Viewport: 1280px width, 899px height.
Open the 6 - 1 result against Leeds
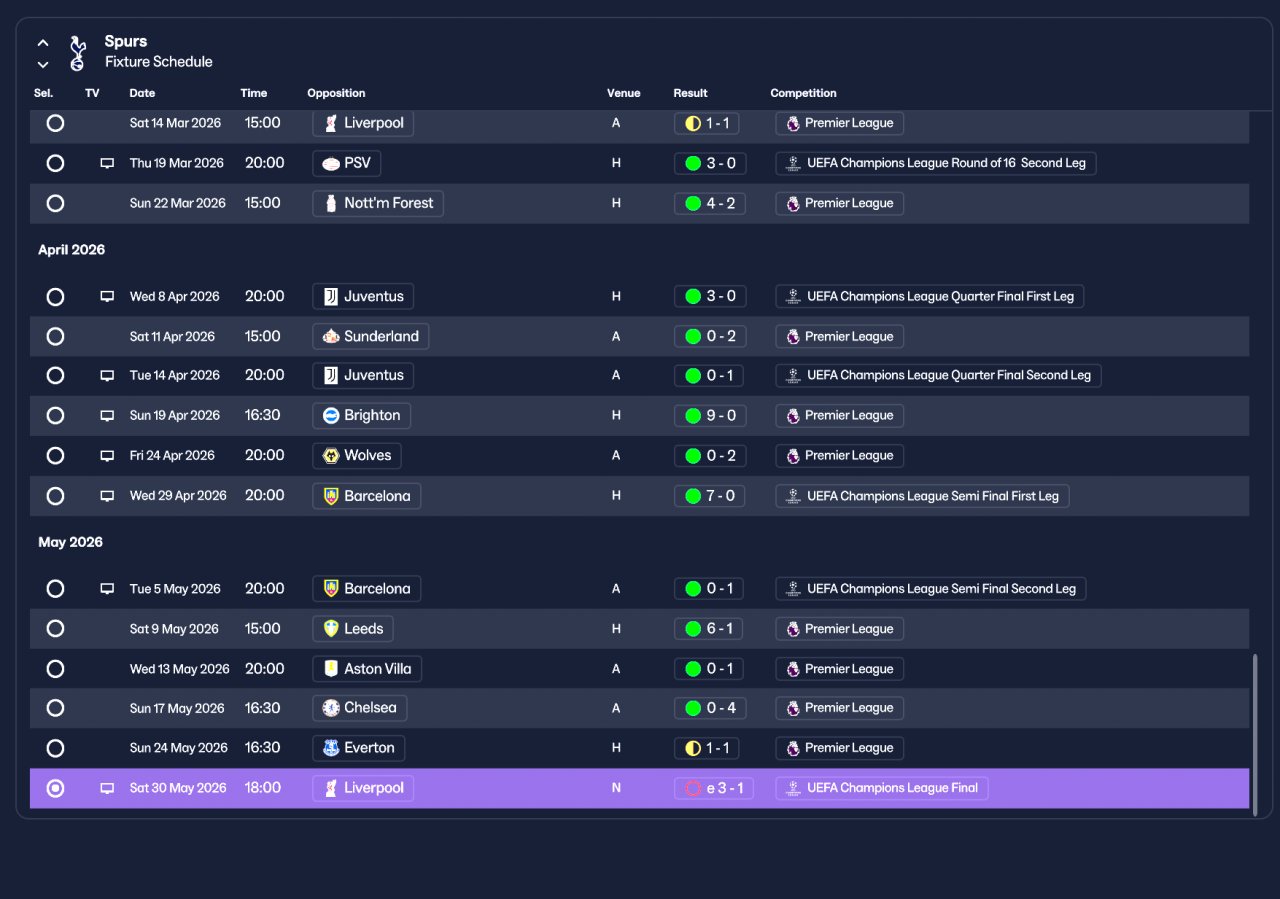tap(709, 629)
